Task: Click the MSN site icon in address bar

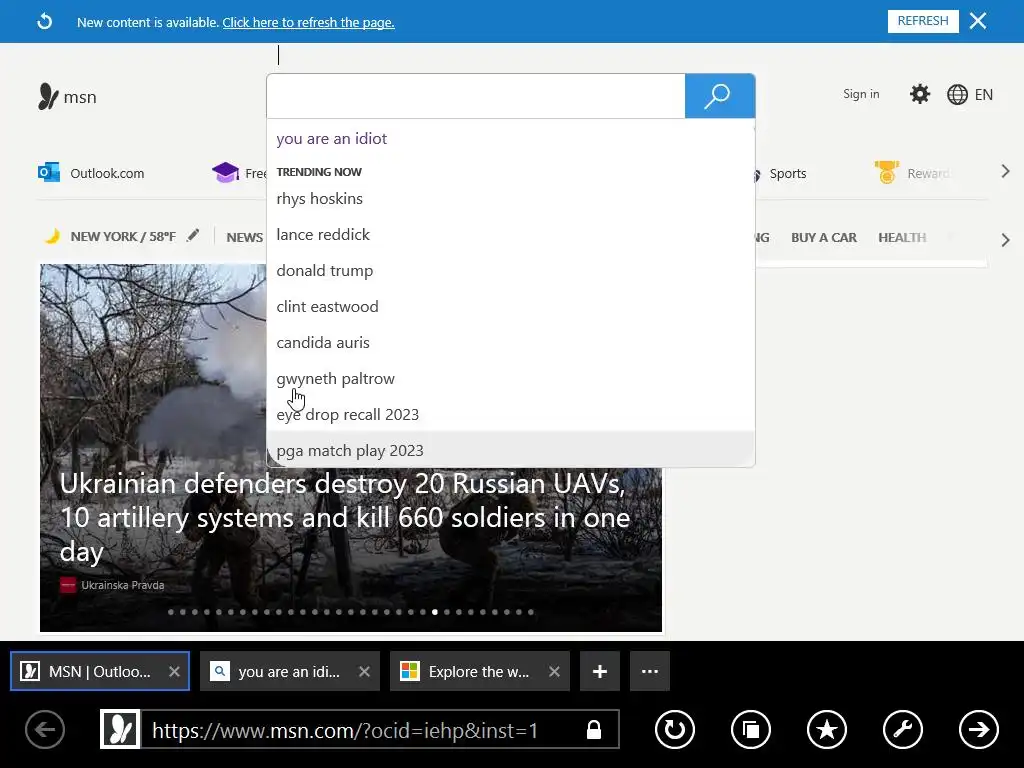Action: click(120, 729)
